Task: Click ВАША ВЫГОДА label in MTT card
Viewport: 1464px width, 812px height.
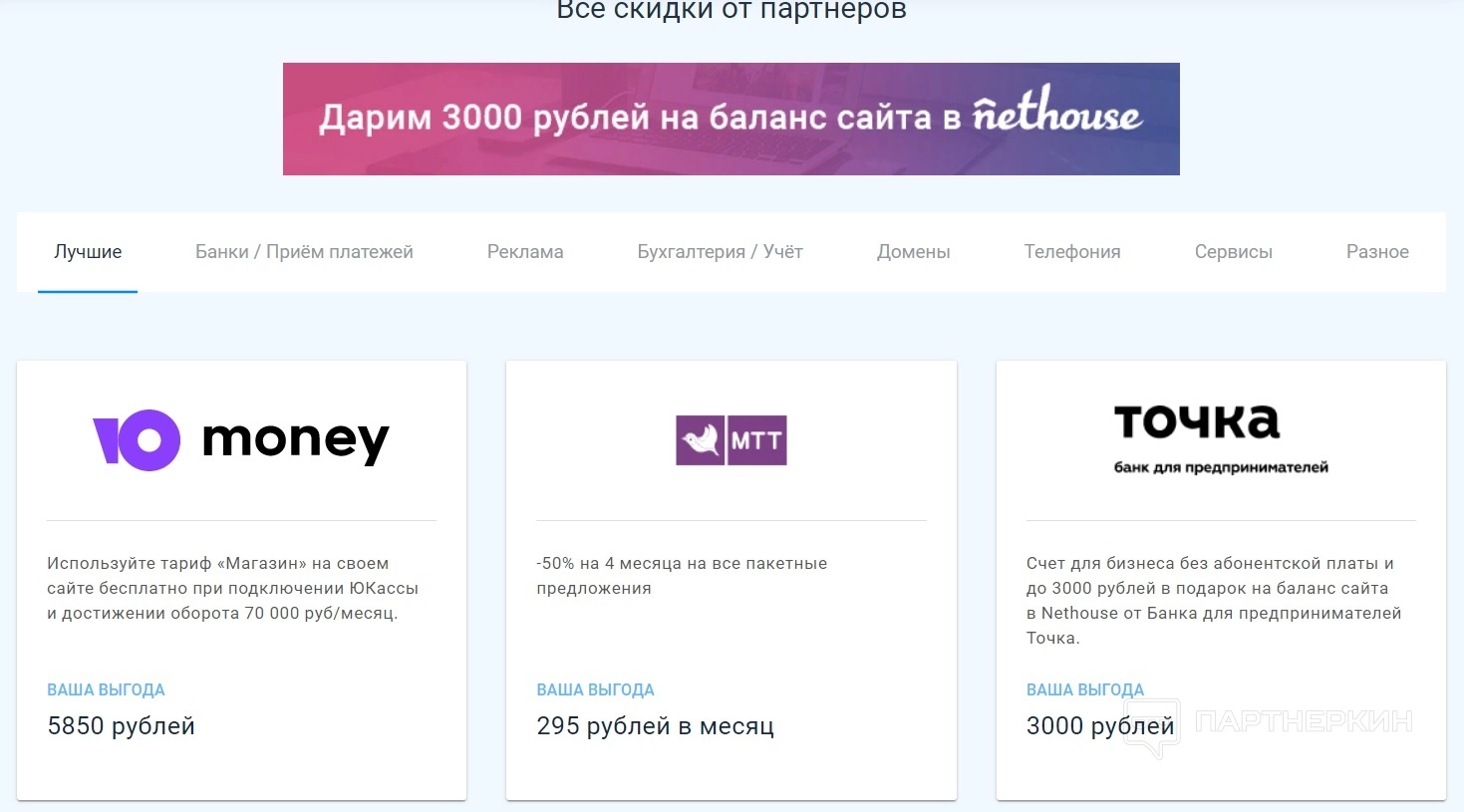Action: pos(595,689)
